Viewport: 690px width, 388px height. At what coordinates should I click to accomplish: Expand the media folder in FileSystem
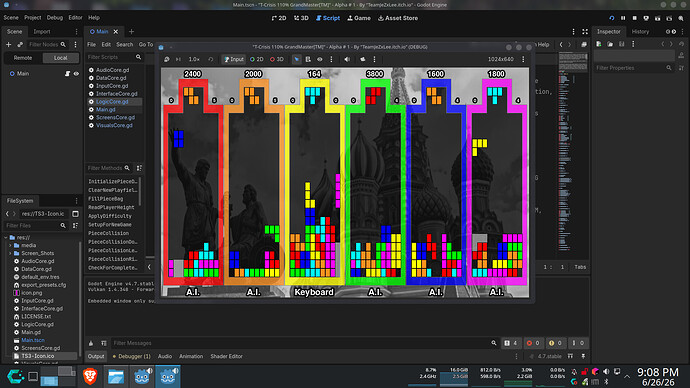pos(11,245)
